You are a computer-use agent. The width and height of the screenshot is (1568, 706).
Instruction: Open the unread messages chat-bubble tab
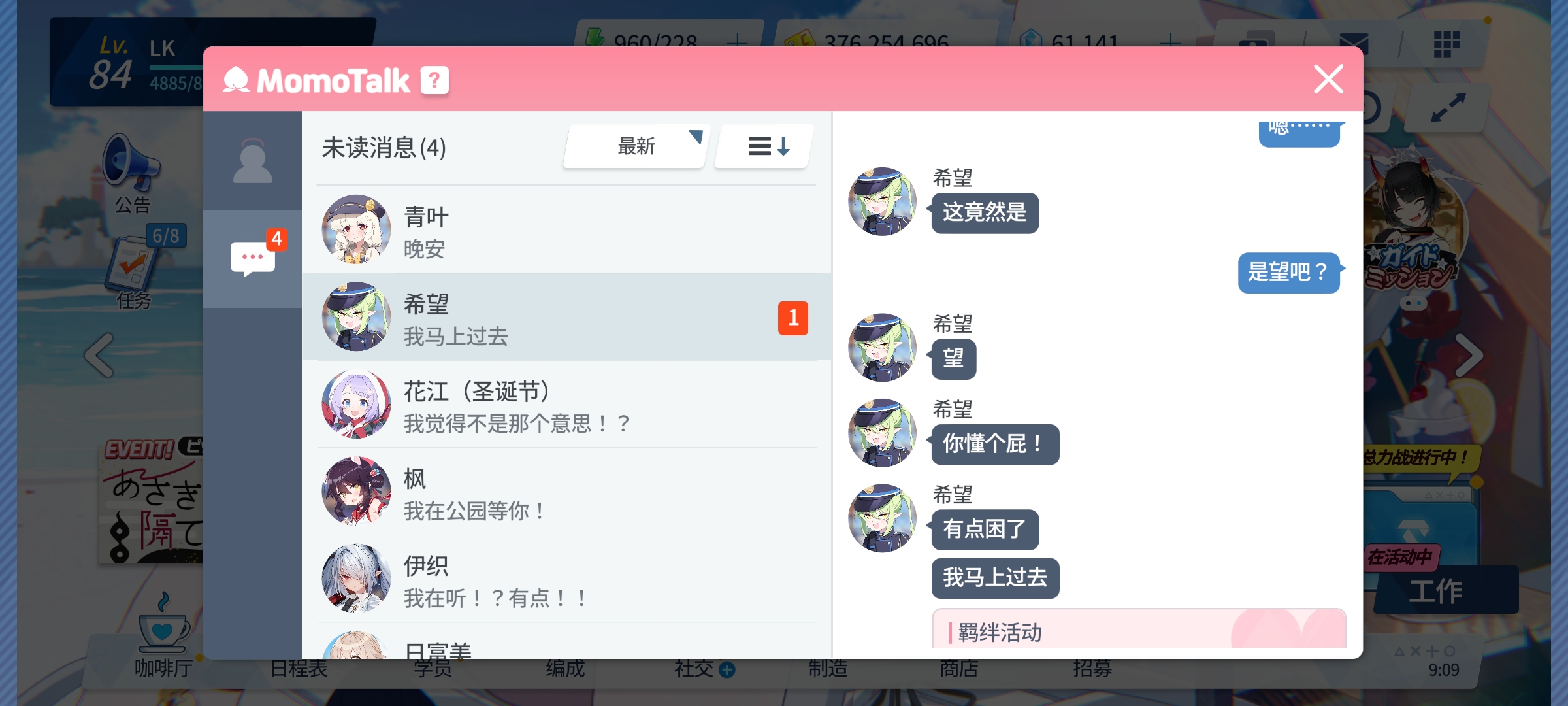(x=252, y=259)
